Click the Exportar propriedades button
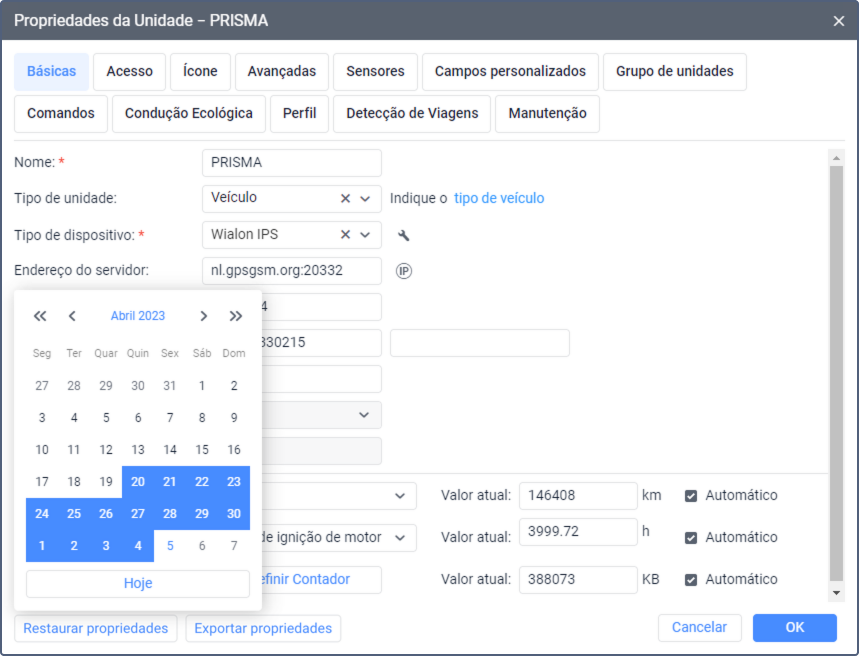 point(263,628)
